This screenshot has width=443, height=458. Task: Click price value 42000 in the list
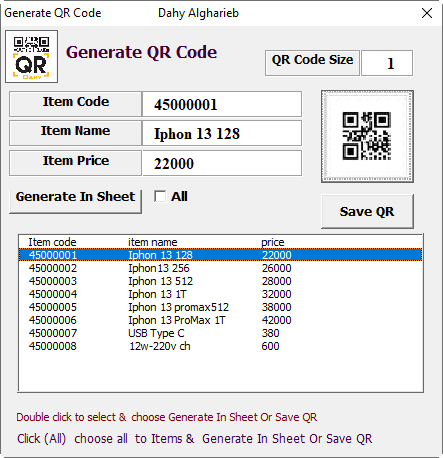[276, 320]
